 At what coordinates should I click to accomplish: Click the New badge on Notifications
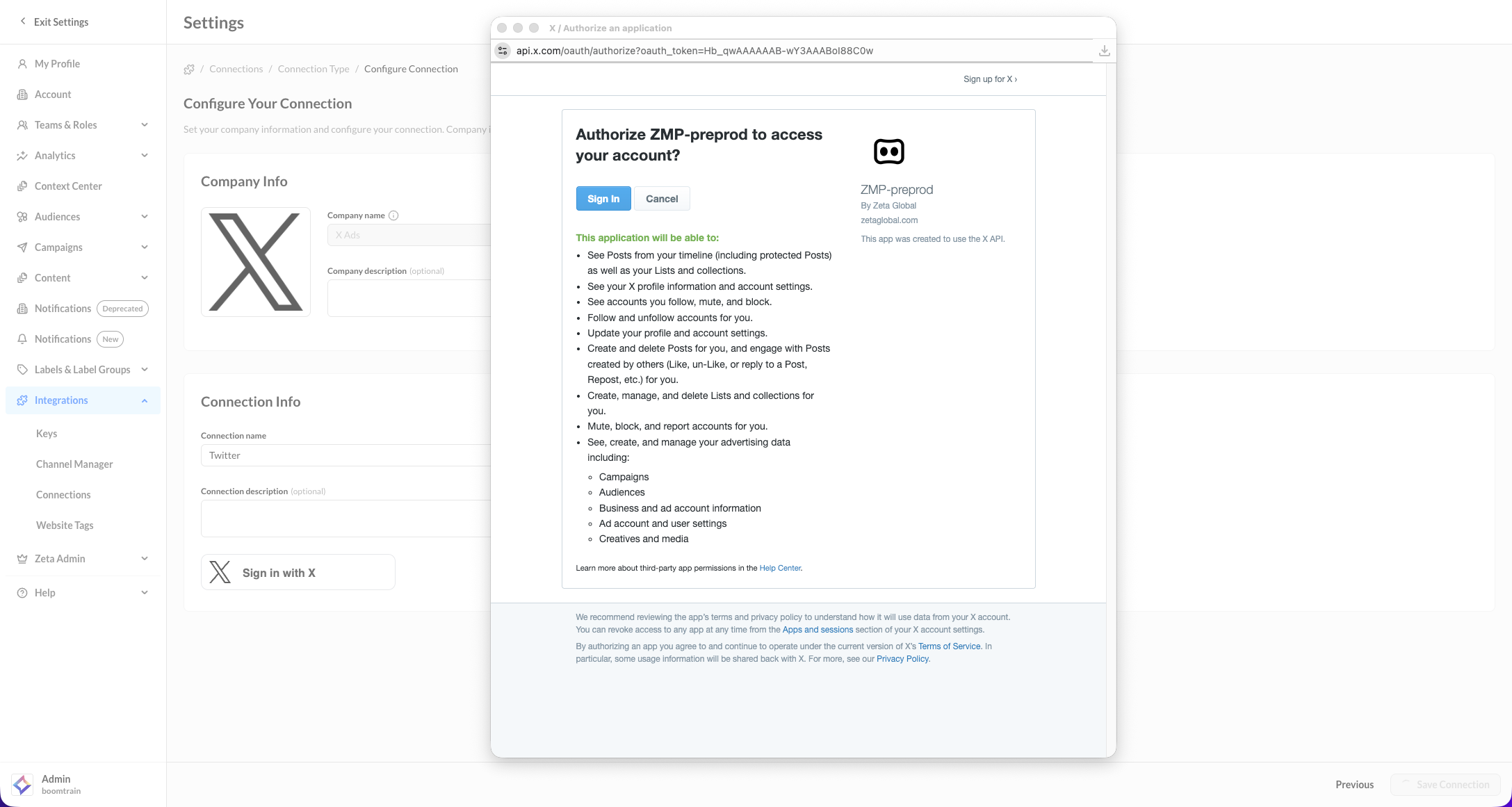tap(110, 339)
